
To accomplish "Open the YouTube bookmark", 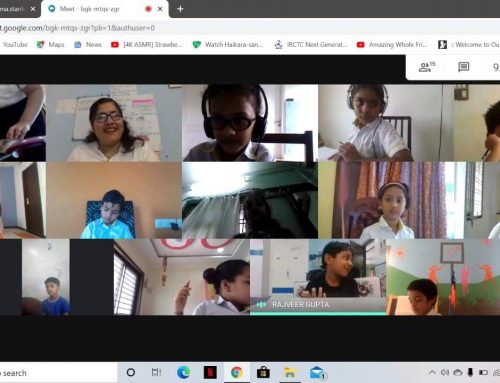I will (x=14, y=44).
